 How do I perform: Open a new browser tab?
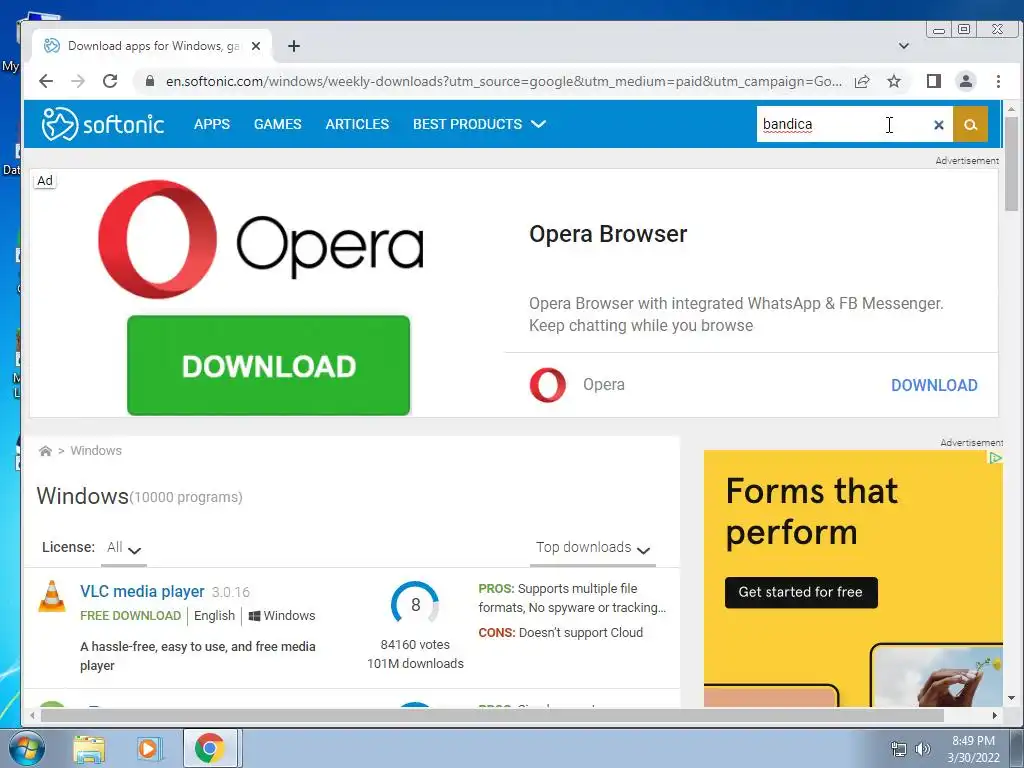pyautogui.click(x=294, y=46)
